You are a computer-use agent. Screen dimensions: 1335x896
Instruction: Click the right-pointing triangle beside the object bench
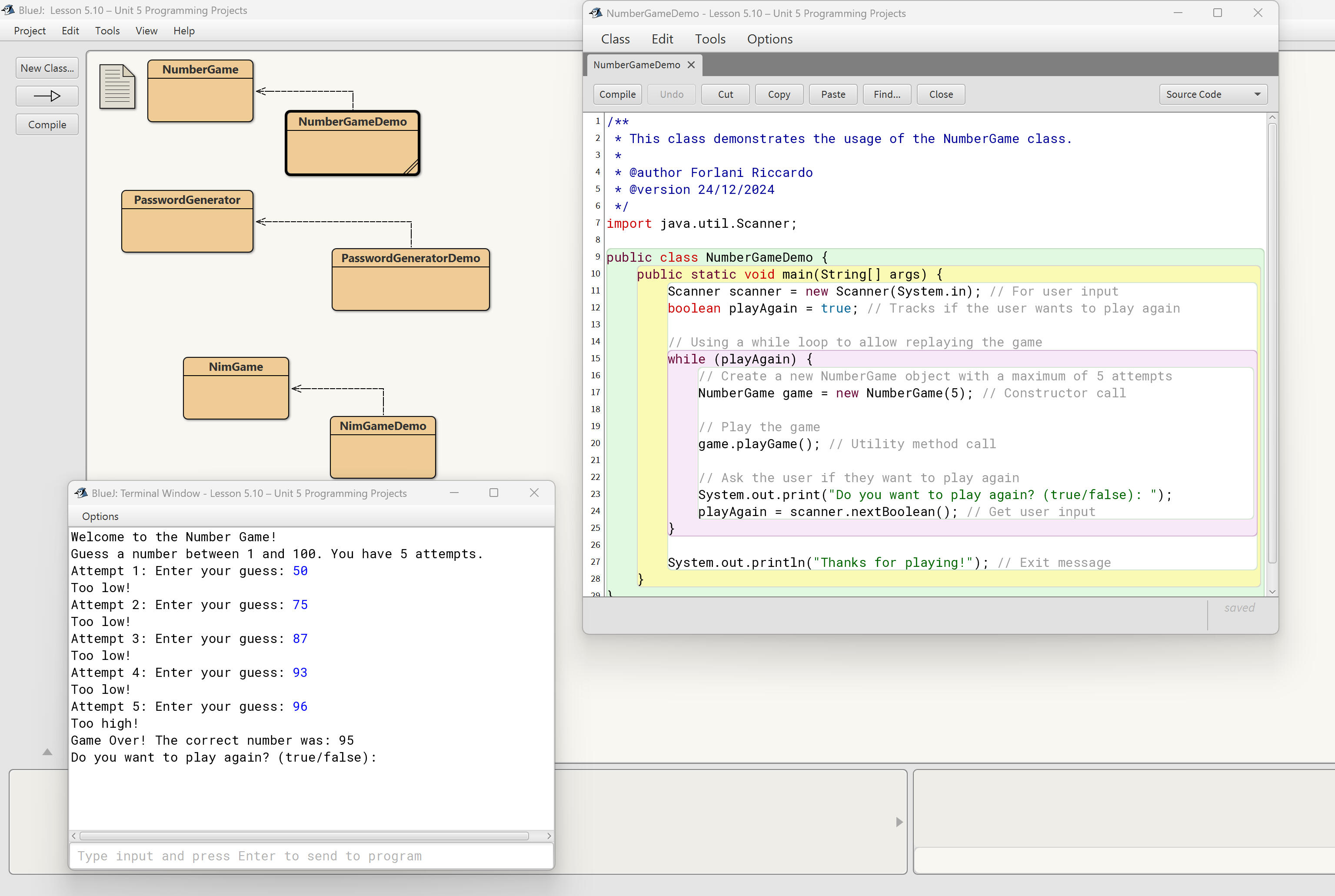click(x=899, y=822)
